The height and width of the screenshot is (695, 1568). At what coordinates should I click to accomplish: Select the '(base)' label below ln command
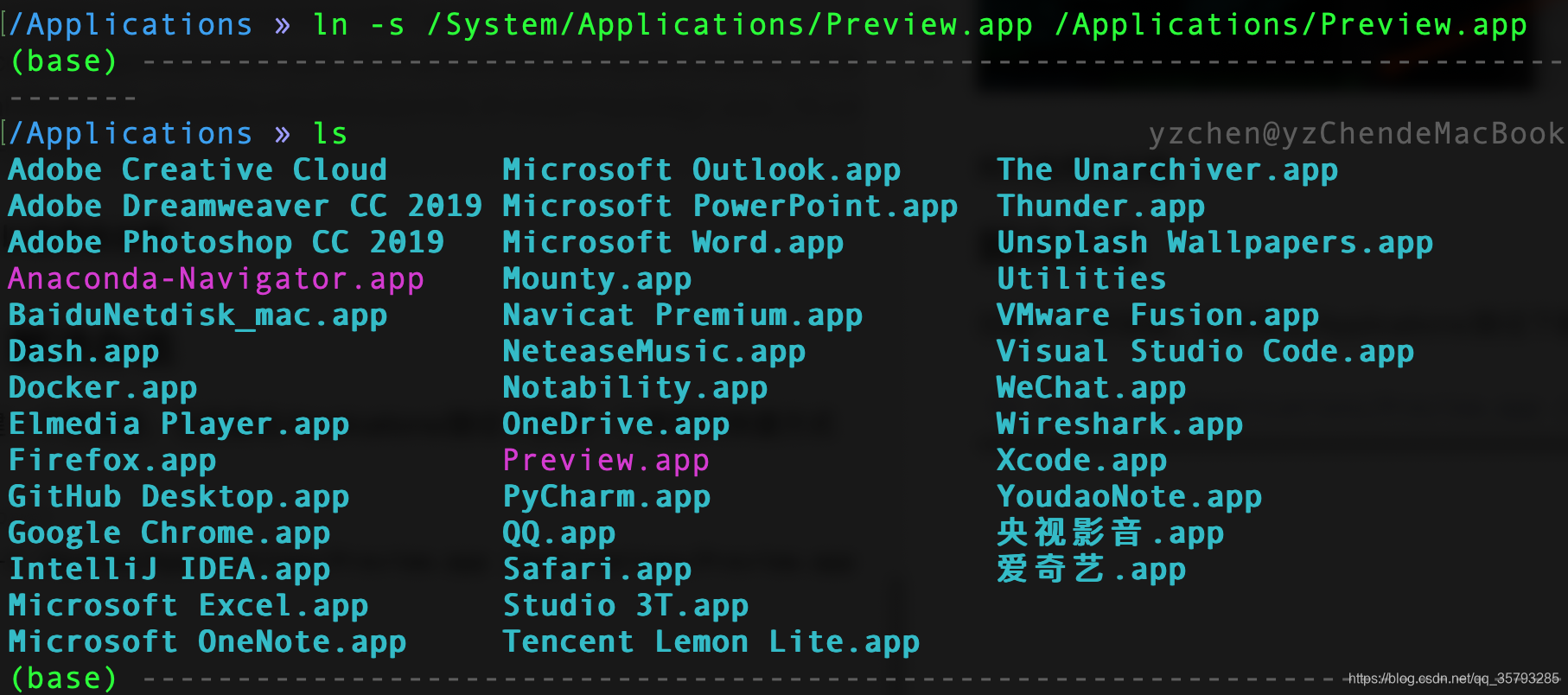click(65, 61)
